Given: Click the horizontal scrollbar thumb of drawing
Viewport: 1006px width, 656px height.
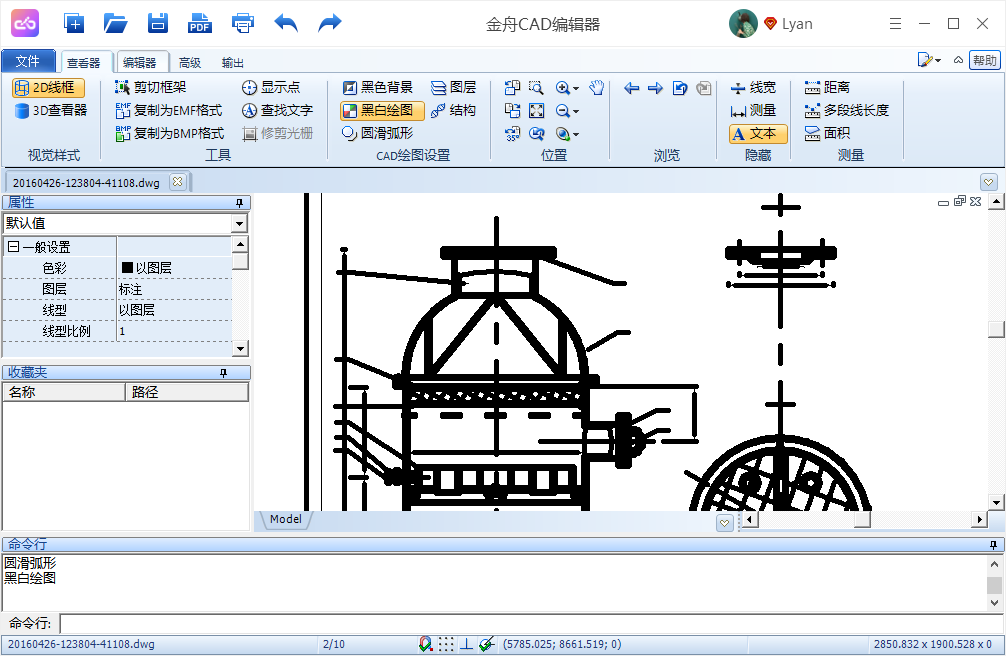Looking at the screenshot, I should click(862, 519).
